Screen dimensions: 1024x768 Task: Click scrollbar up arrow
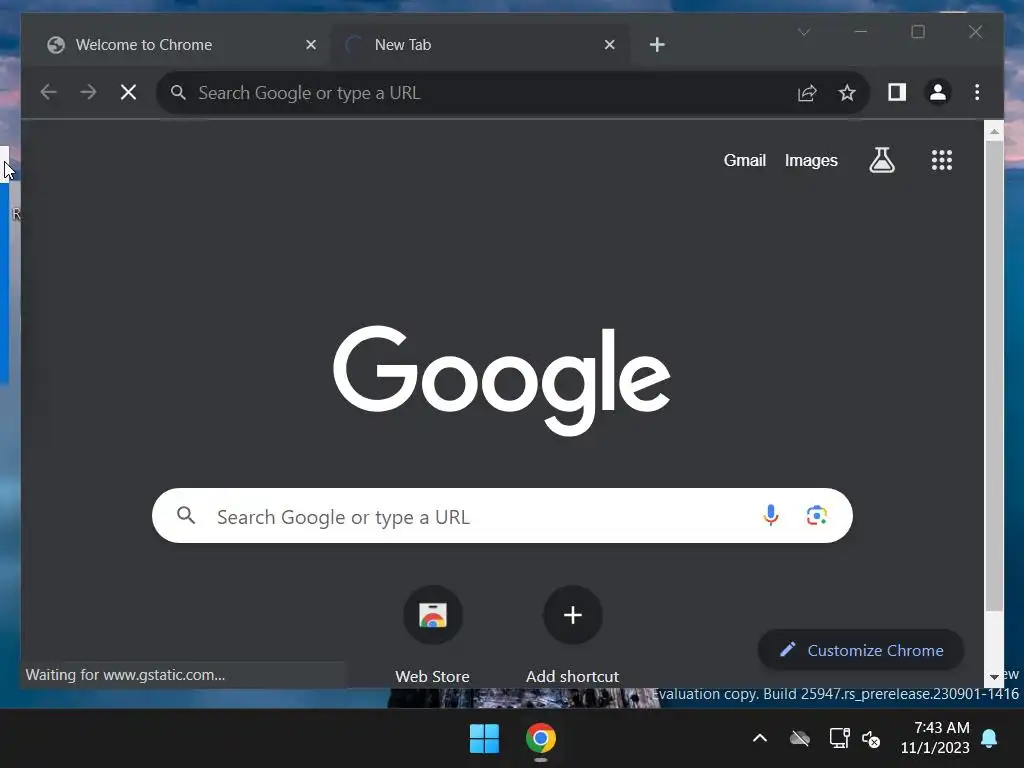pos(994,131)
